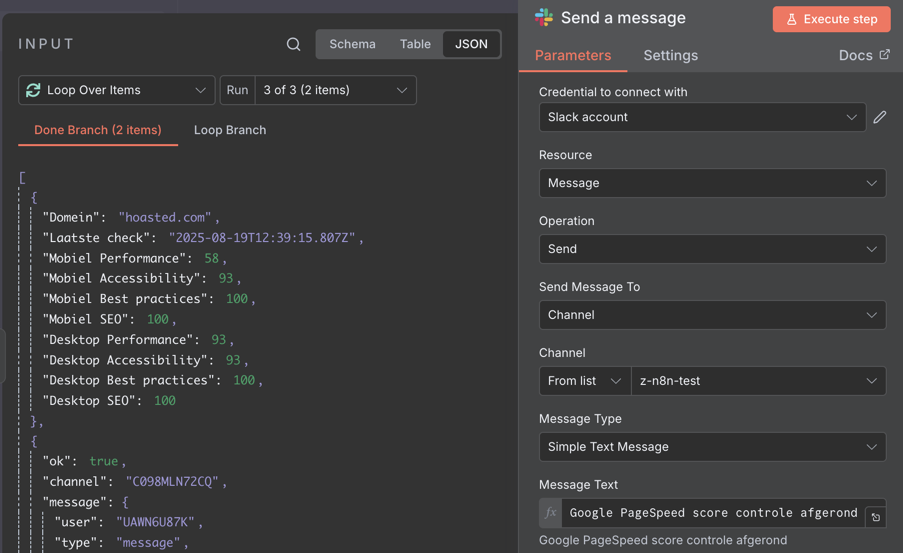Click the "Desktop Best practices" key
Viewport: 903px width, 553px height.
tap(128, 380)
